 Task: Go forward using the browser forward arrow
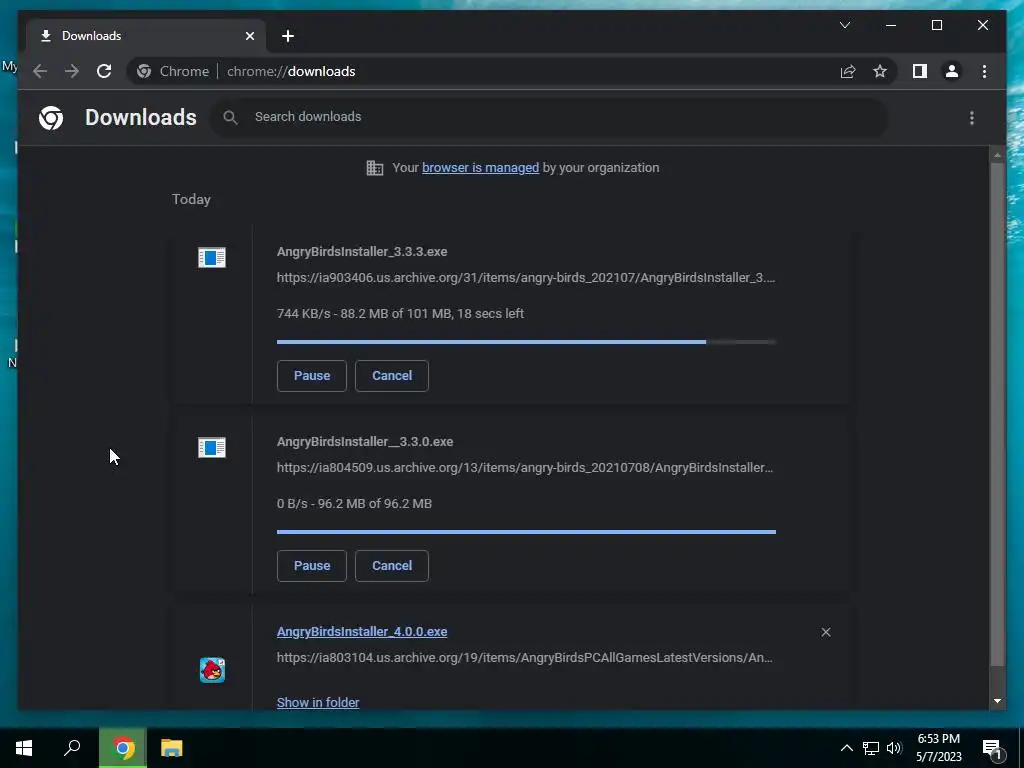pos(72,71)
